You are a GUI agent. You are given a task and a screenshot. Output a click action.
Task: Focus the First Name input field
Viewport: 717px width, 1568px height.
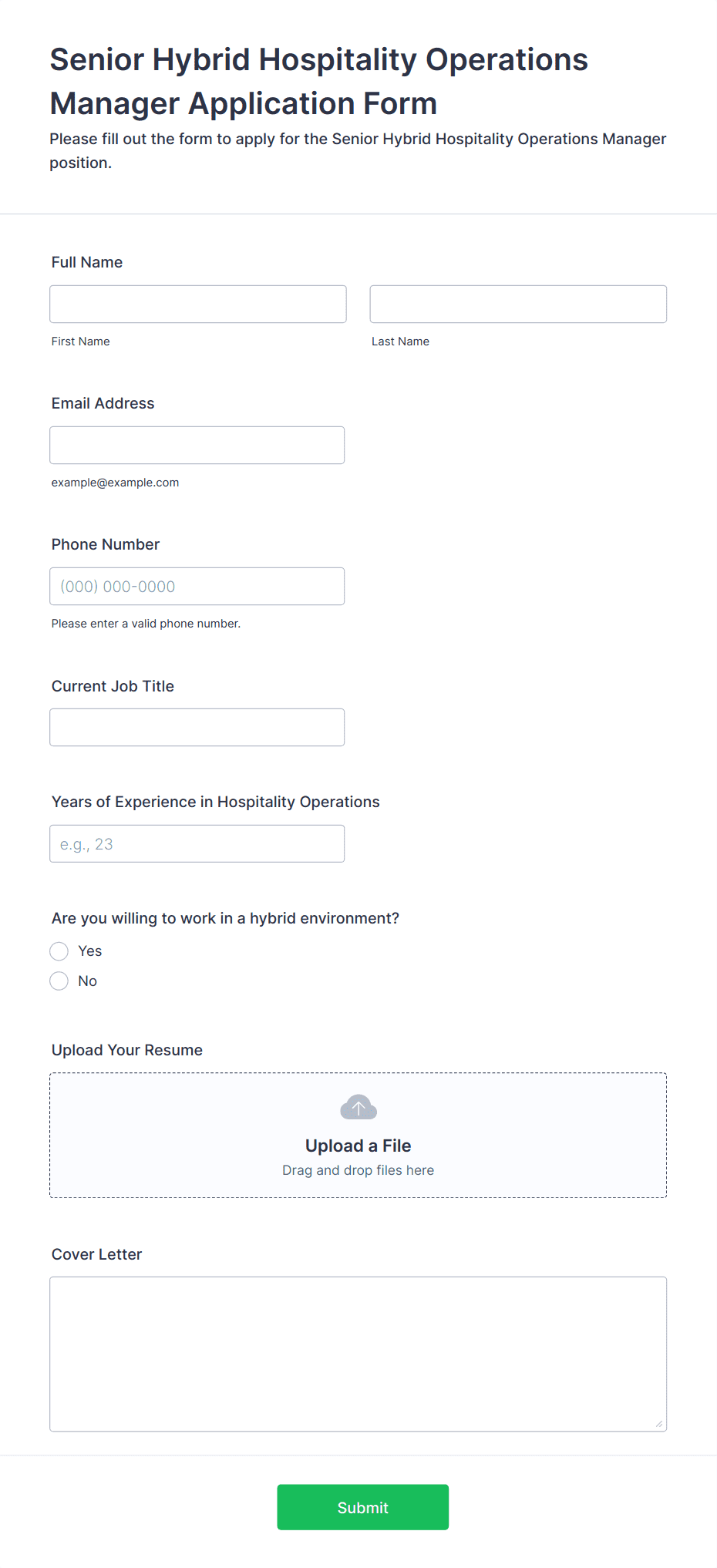(198, 304)
